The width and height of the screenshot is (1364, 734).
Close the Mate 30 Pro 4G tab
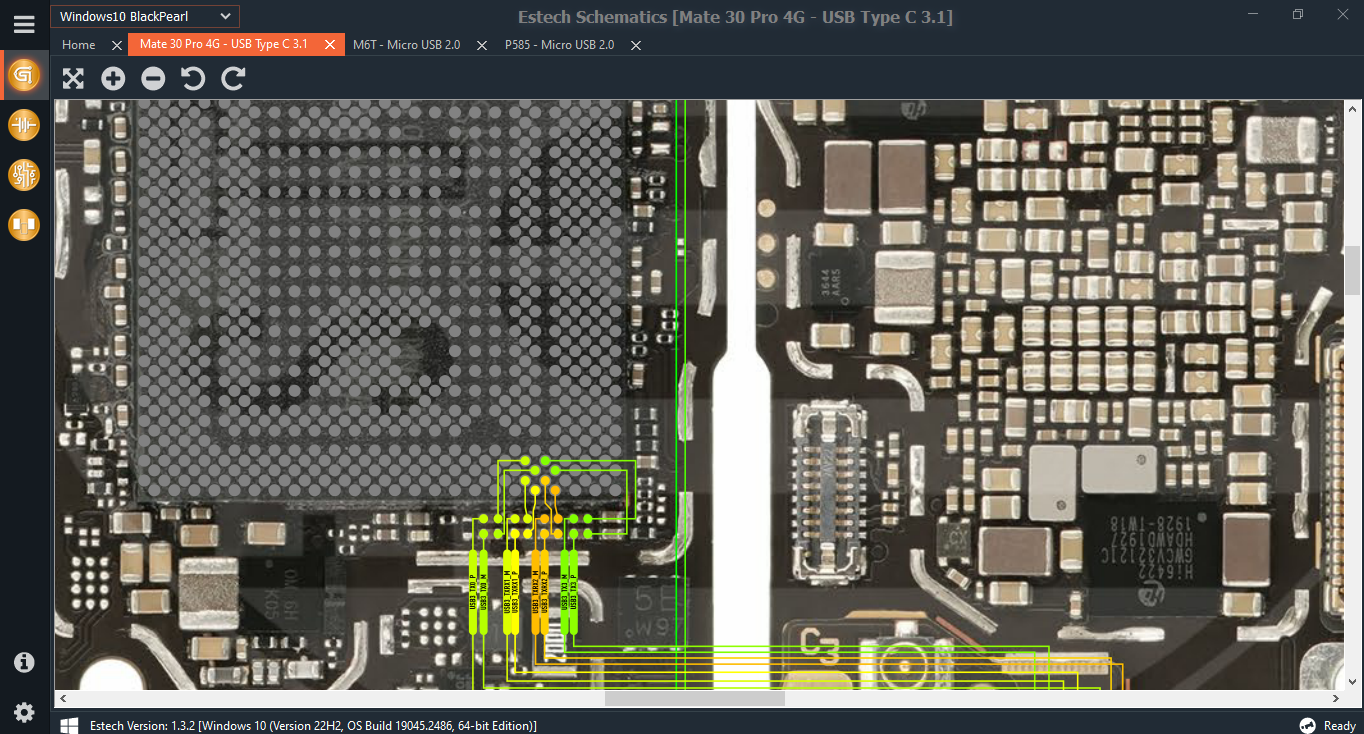pyautogui.click(x=329, y=45)
